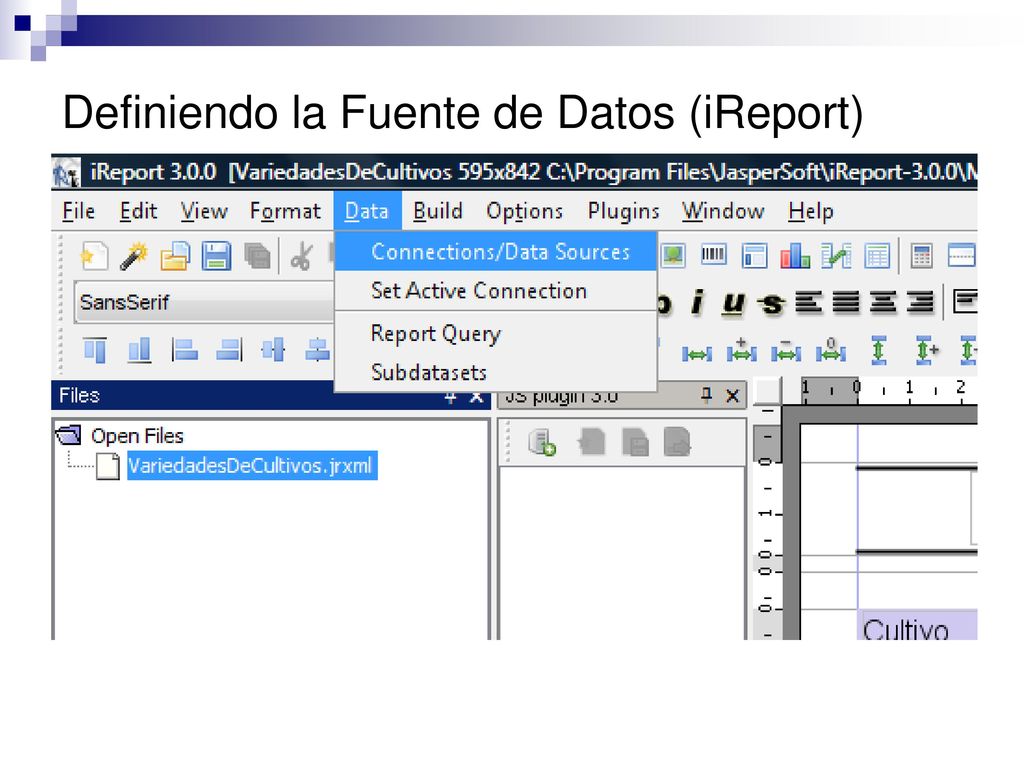Close the JS plugin panel
Image resolution: width=1024 pixels, height=768 pixels.
click(x=733, y=395)
